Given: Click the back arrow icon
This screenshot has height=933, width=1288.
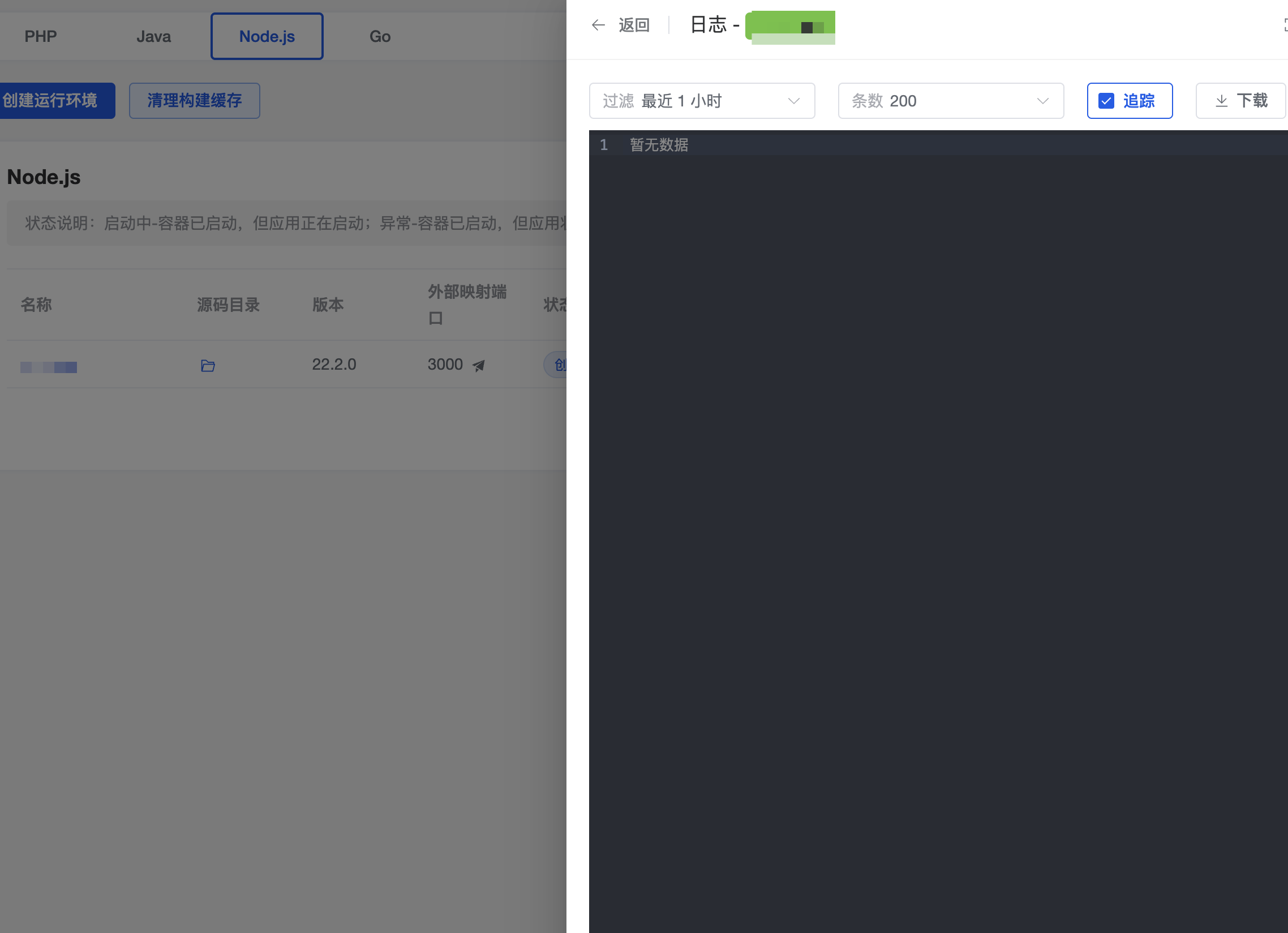Looking at the screenshot, I should (598, 25).
